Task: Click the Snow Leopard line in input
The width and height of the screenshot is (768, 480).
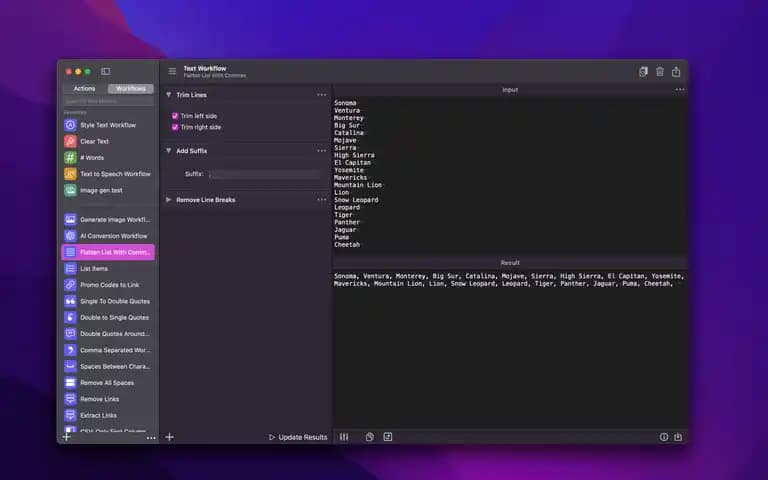Action: pos(356,200)
